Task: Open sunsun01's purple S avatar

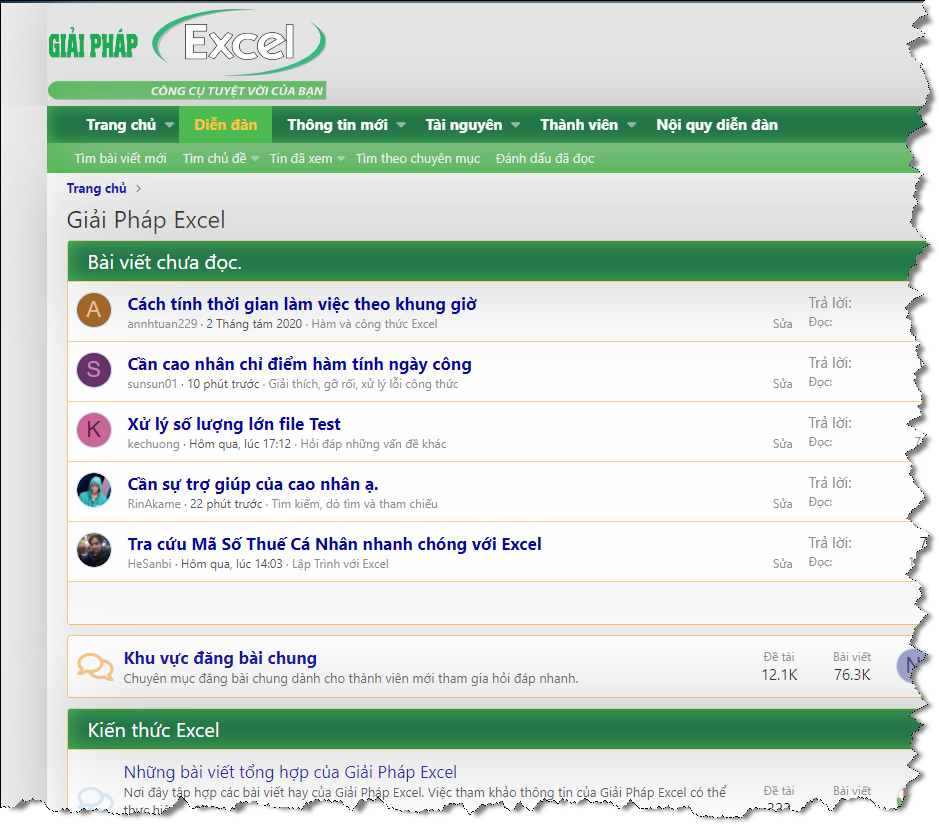Action: [94, 371]
